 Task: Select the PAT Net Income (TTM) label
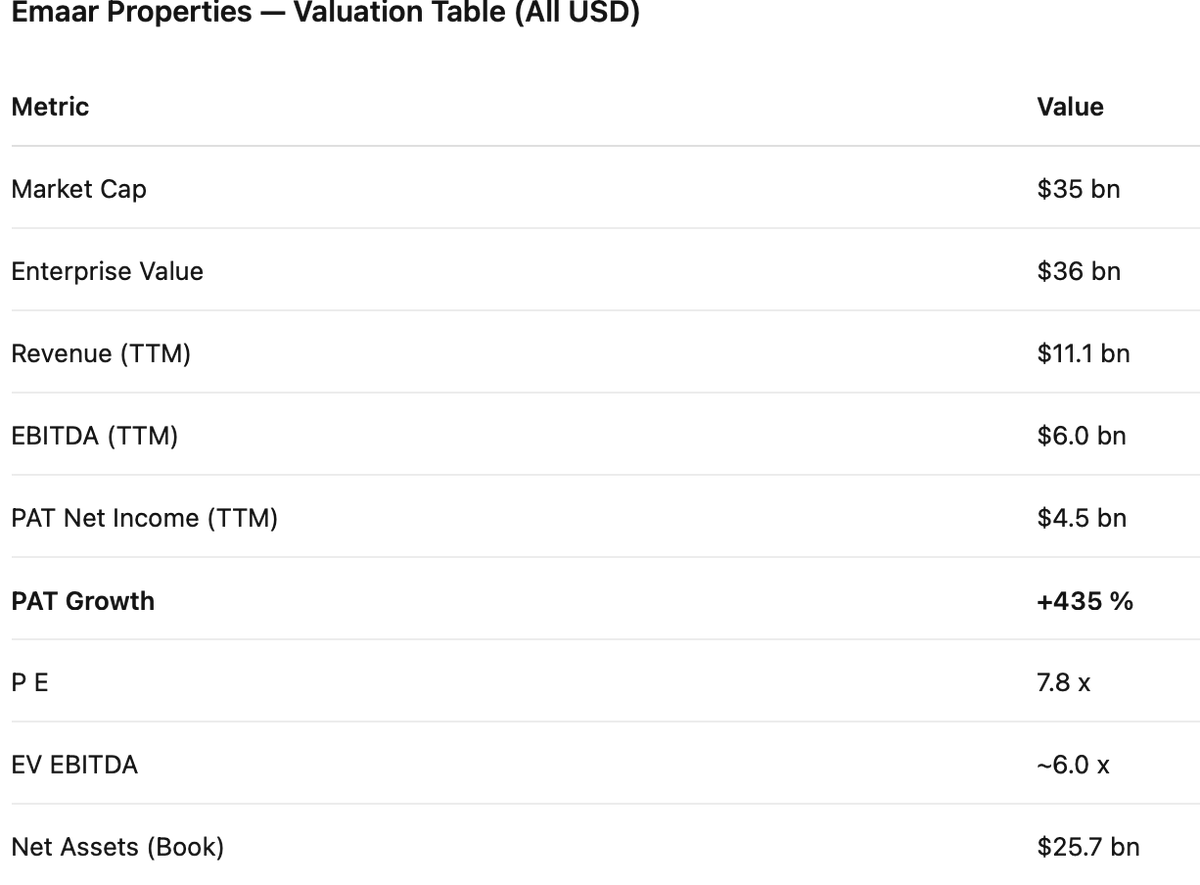[145, 518]
